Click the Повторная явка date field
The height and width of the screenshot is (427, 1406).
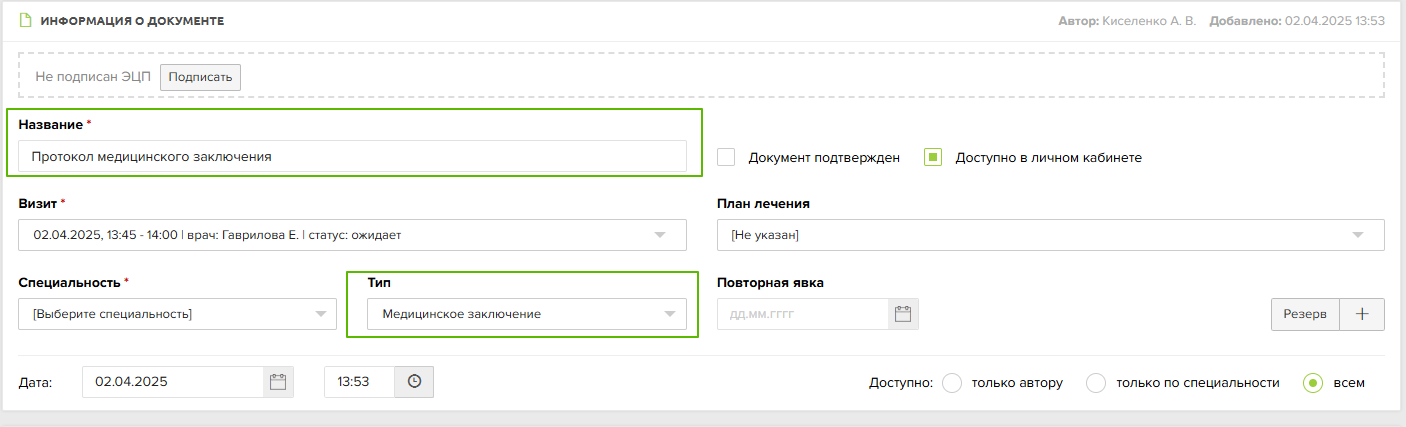[x=803, y=314]
